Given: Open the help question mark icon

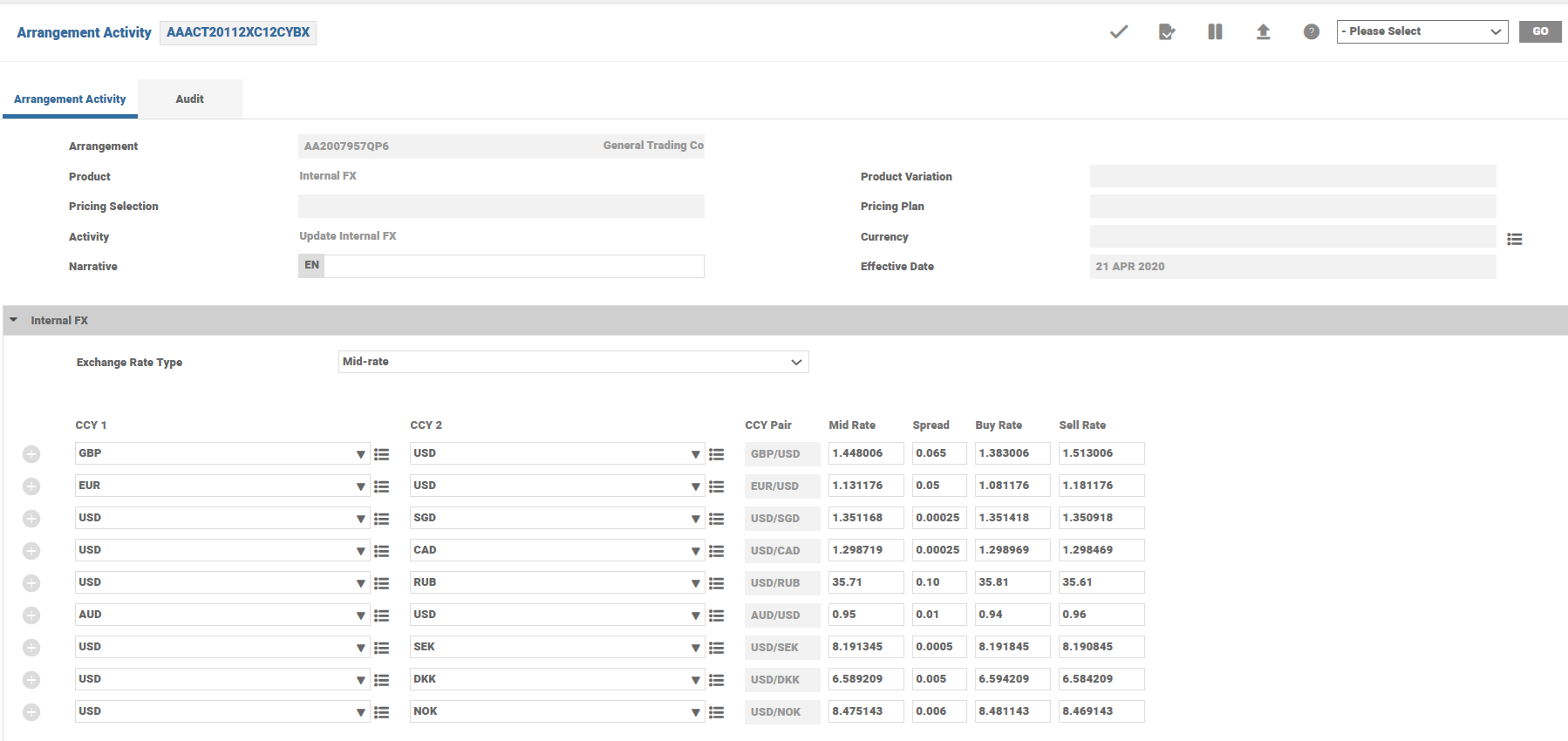Looking at the screenshot, I should pyautogui.click(x=1311, y=32).
